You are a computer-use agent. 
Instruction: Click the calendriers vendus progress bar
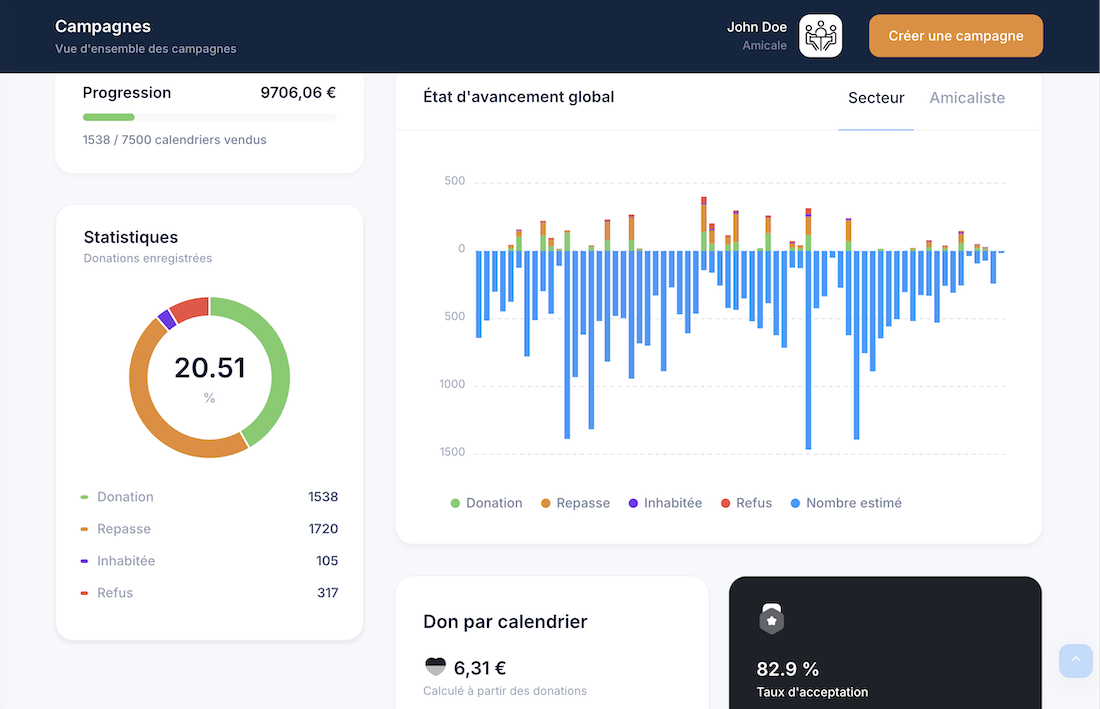209,117
